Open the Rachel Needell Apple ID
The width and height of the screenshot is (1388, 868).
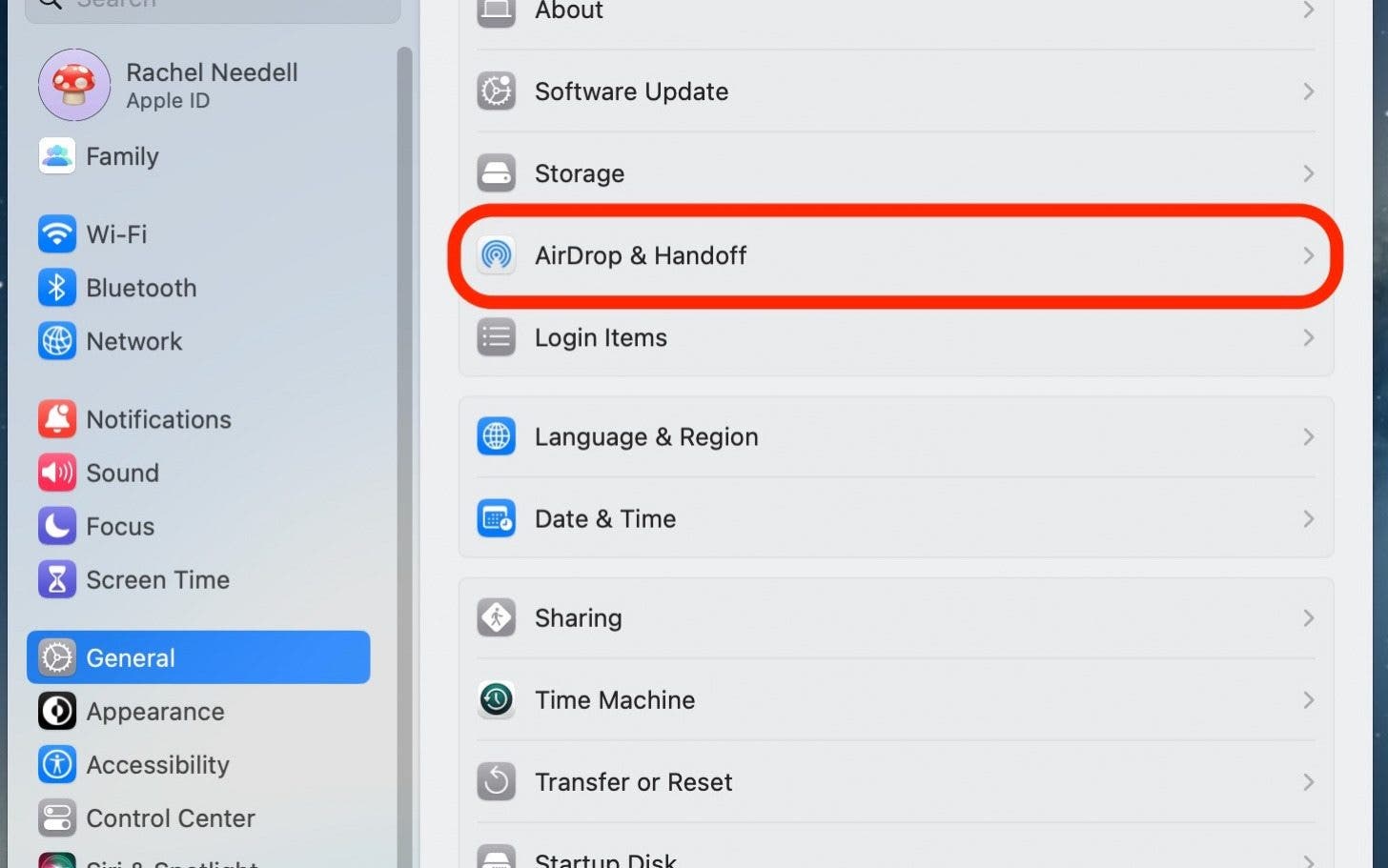click(x=212, y=85)
